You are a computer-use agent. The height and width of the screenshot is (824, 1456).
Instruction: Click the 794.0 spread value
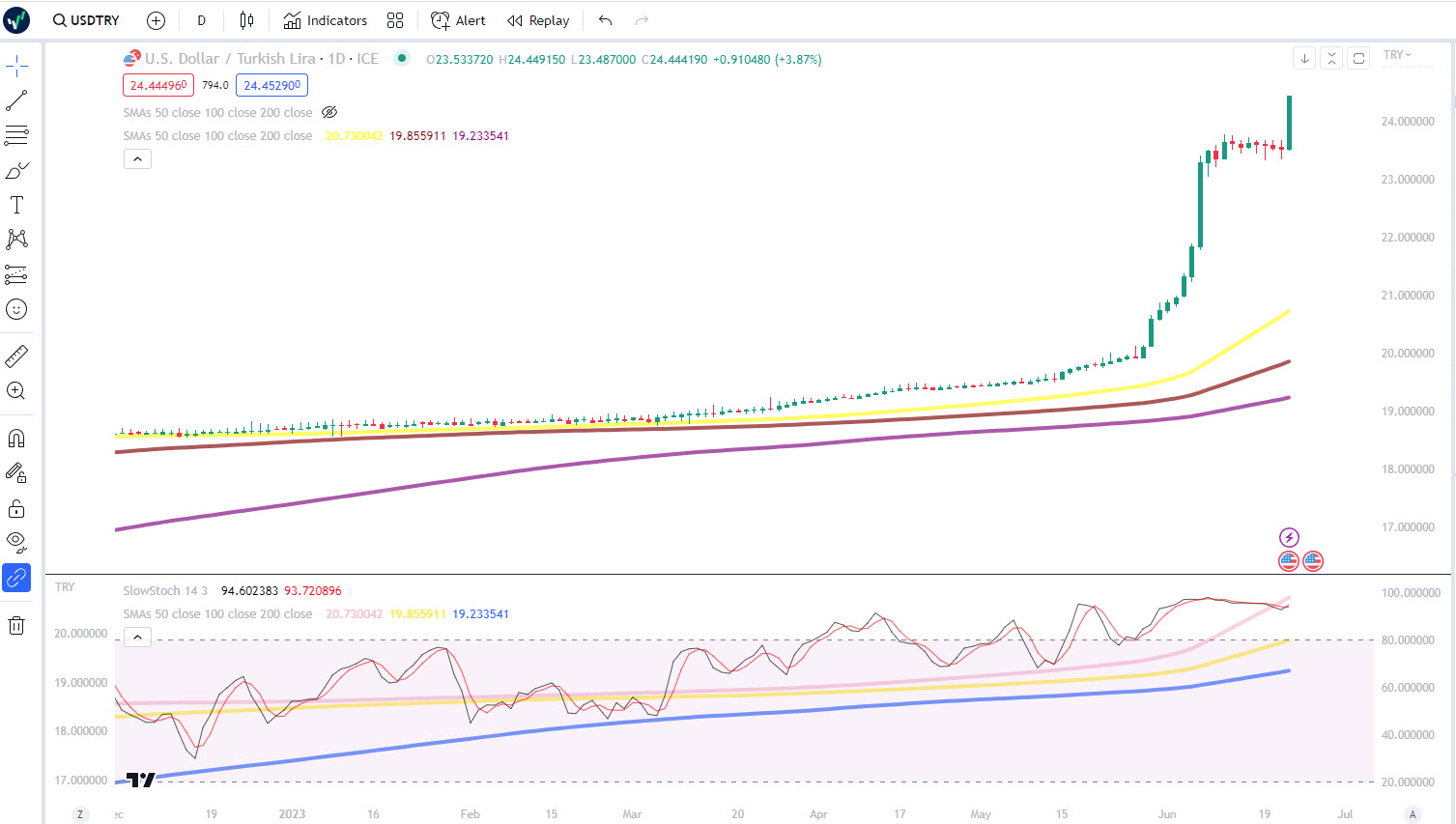click(x=215, y=85)
